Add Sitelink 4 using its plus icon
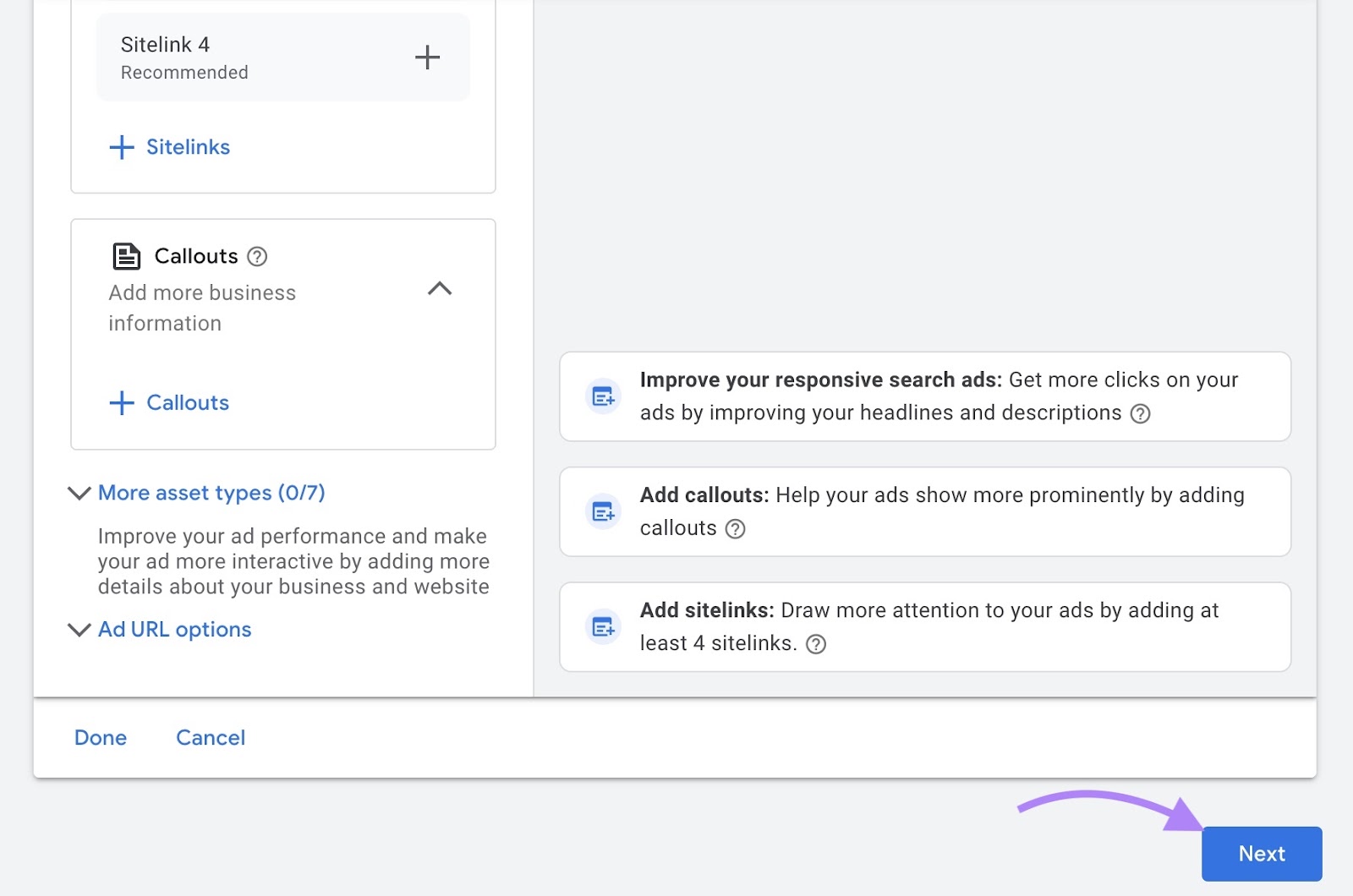This screenshot has height=896, width=1353. tap(427, 57)
